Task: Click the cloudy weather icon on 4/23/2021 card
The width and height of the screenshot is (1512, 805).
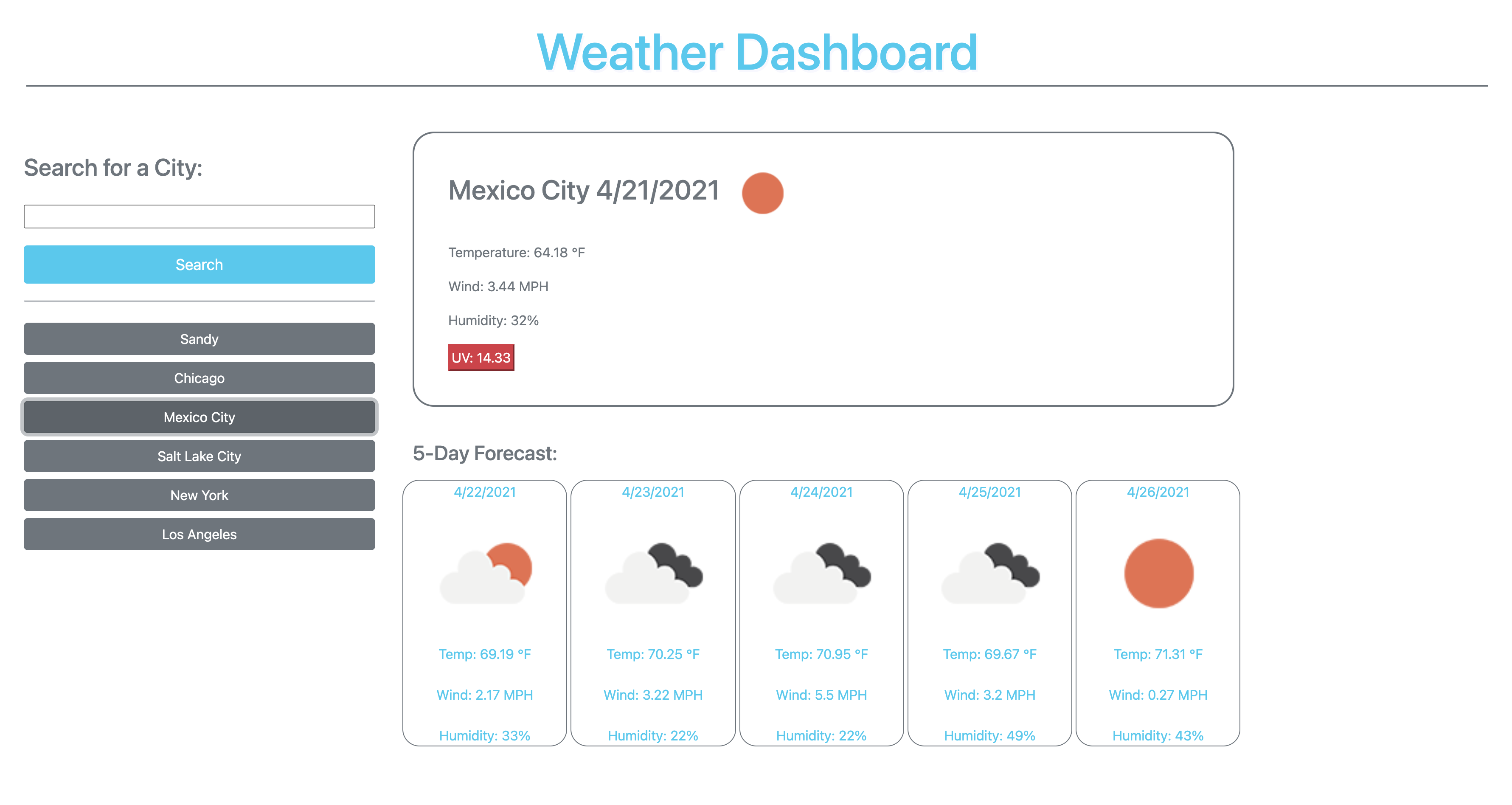Action: coord(653,574)
